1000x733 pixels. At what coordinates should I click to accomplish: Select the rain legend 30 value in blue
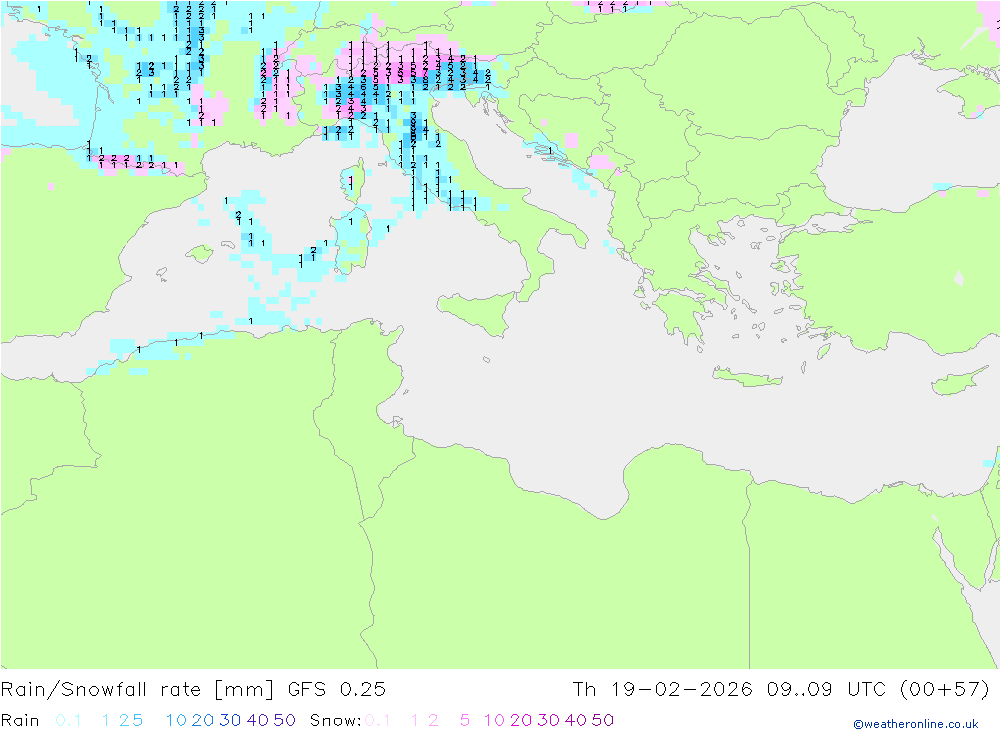pos(230,720)
